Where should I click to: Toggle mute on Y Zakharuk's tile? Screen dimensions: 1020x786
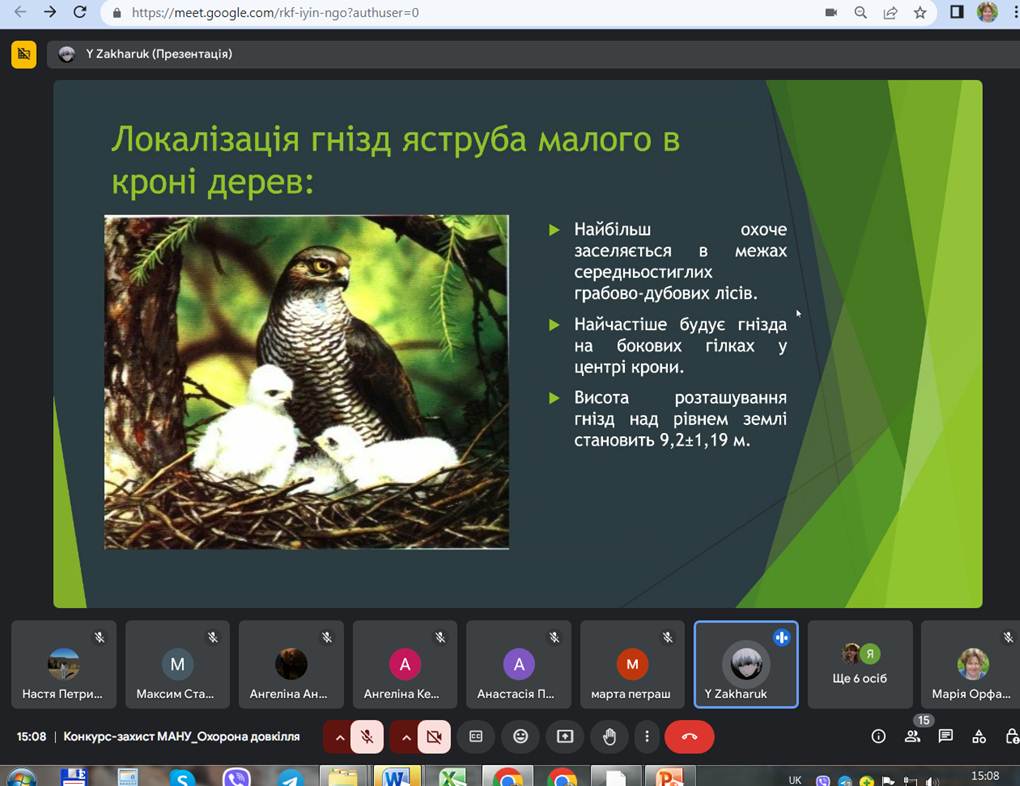(x=781, y=636)
